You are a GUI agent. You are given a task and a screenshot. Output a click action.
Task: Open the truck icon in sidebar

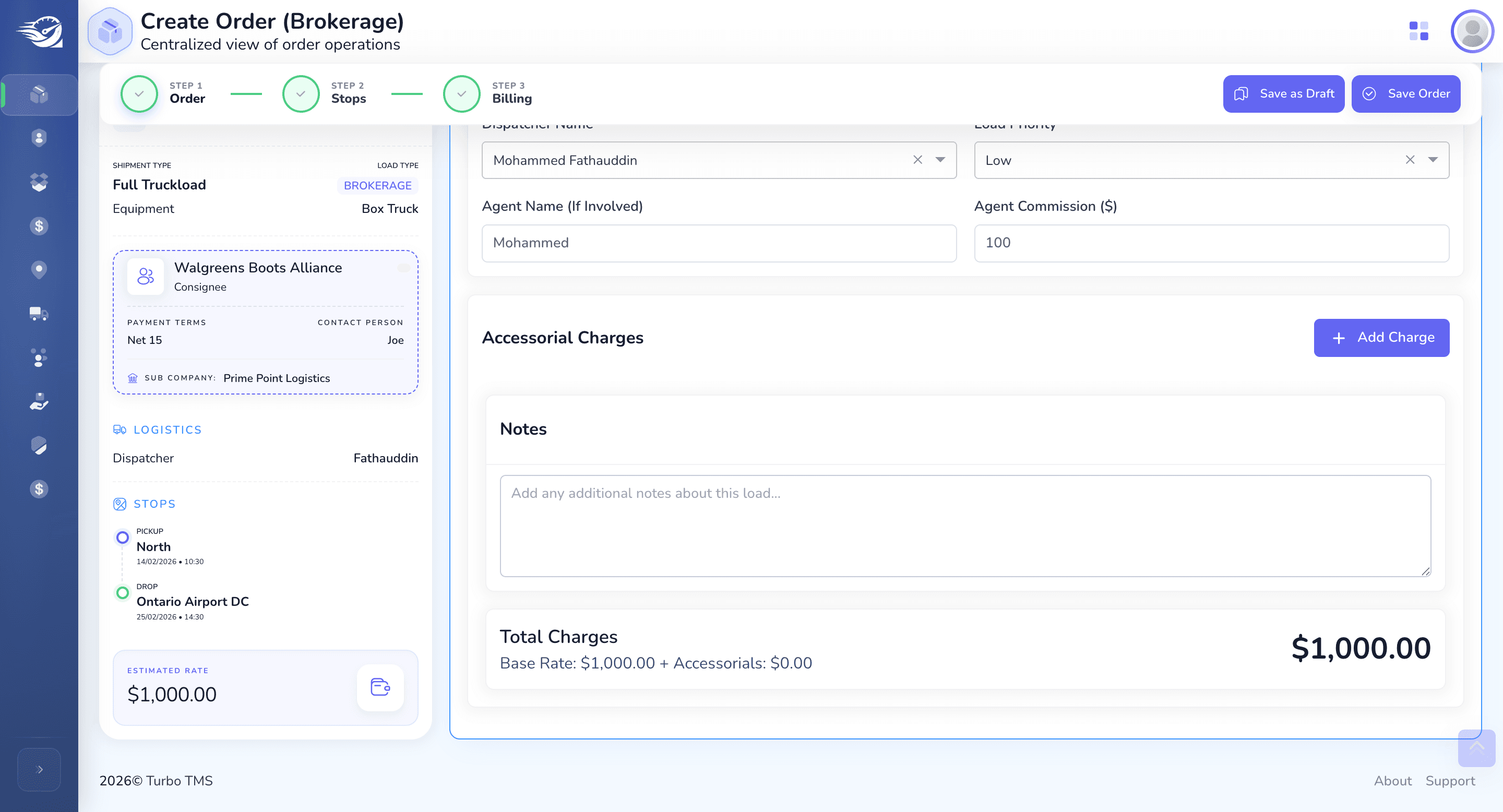pos(39,314)
